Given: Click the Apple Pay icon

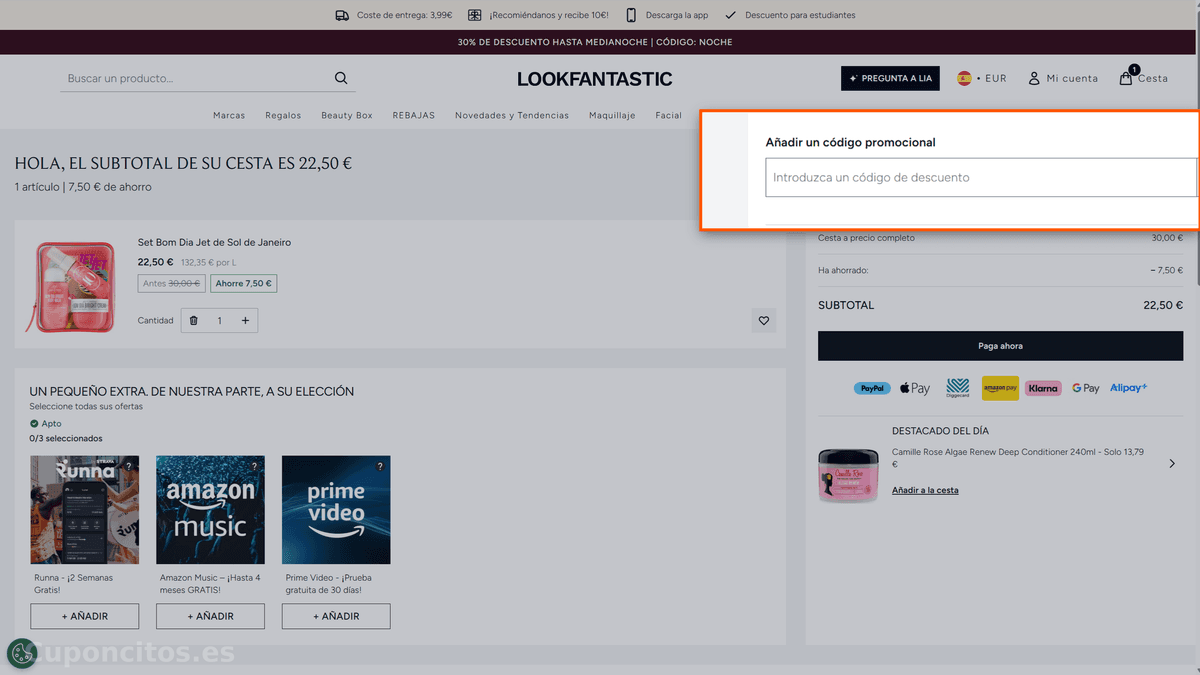Looking at the screenshot, I should 915,388.
